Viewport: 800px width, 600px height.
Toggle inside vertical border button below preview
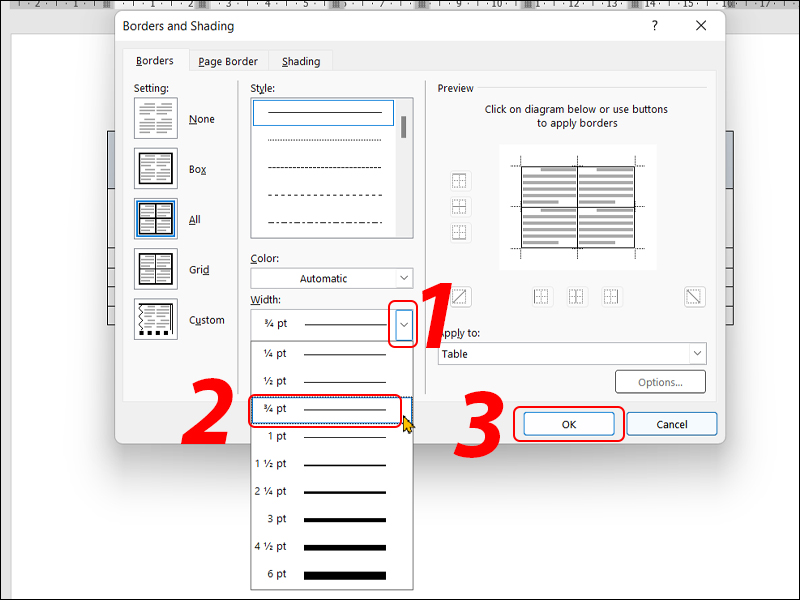576,296
